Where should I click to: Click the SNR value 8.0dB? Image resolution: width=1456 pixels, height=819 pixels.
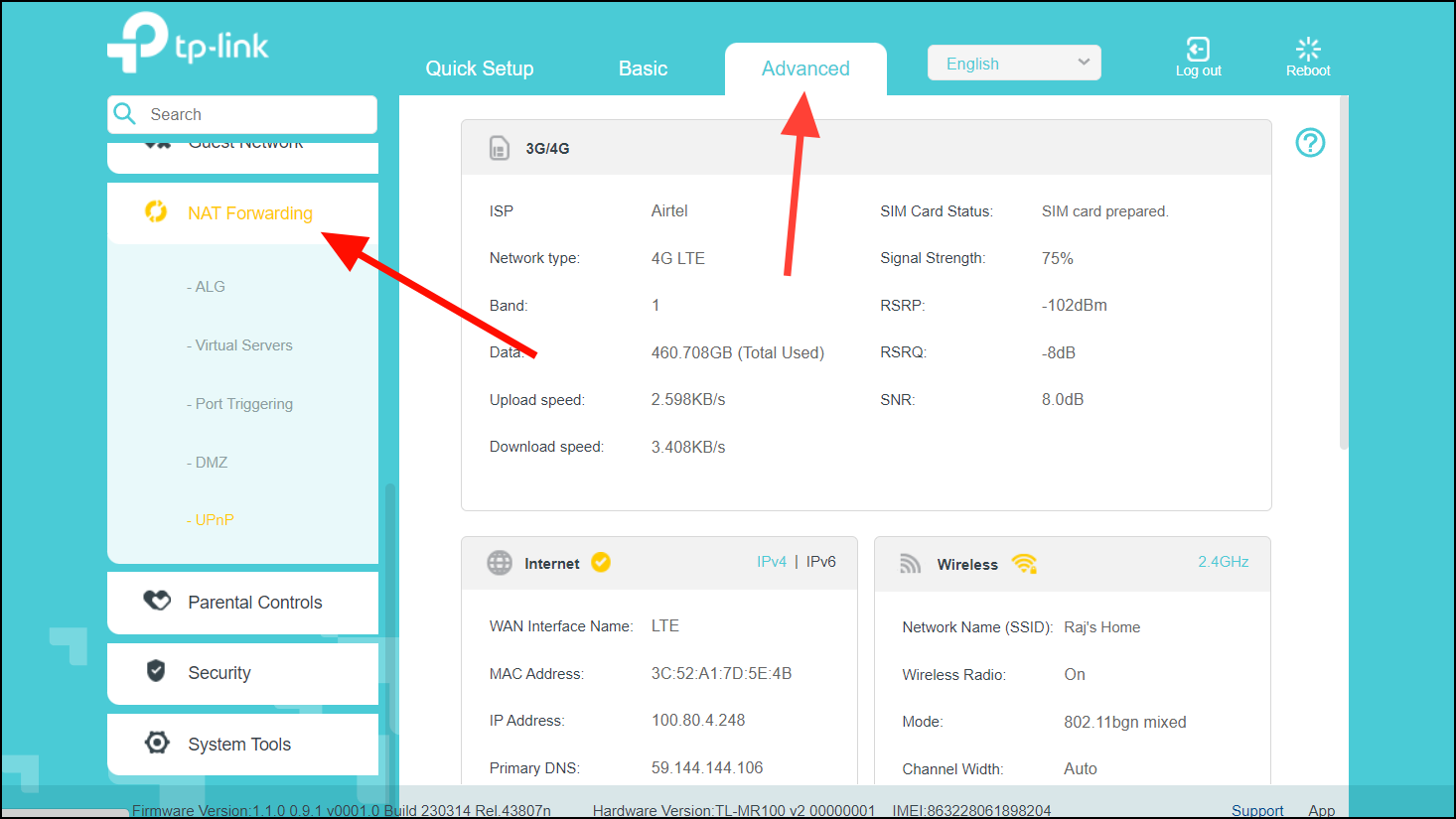pos(1063,400)
